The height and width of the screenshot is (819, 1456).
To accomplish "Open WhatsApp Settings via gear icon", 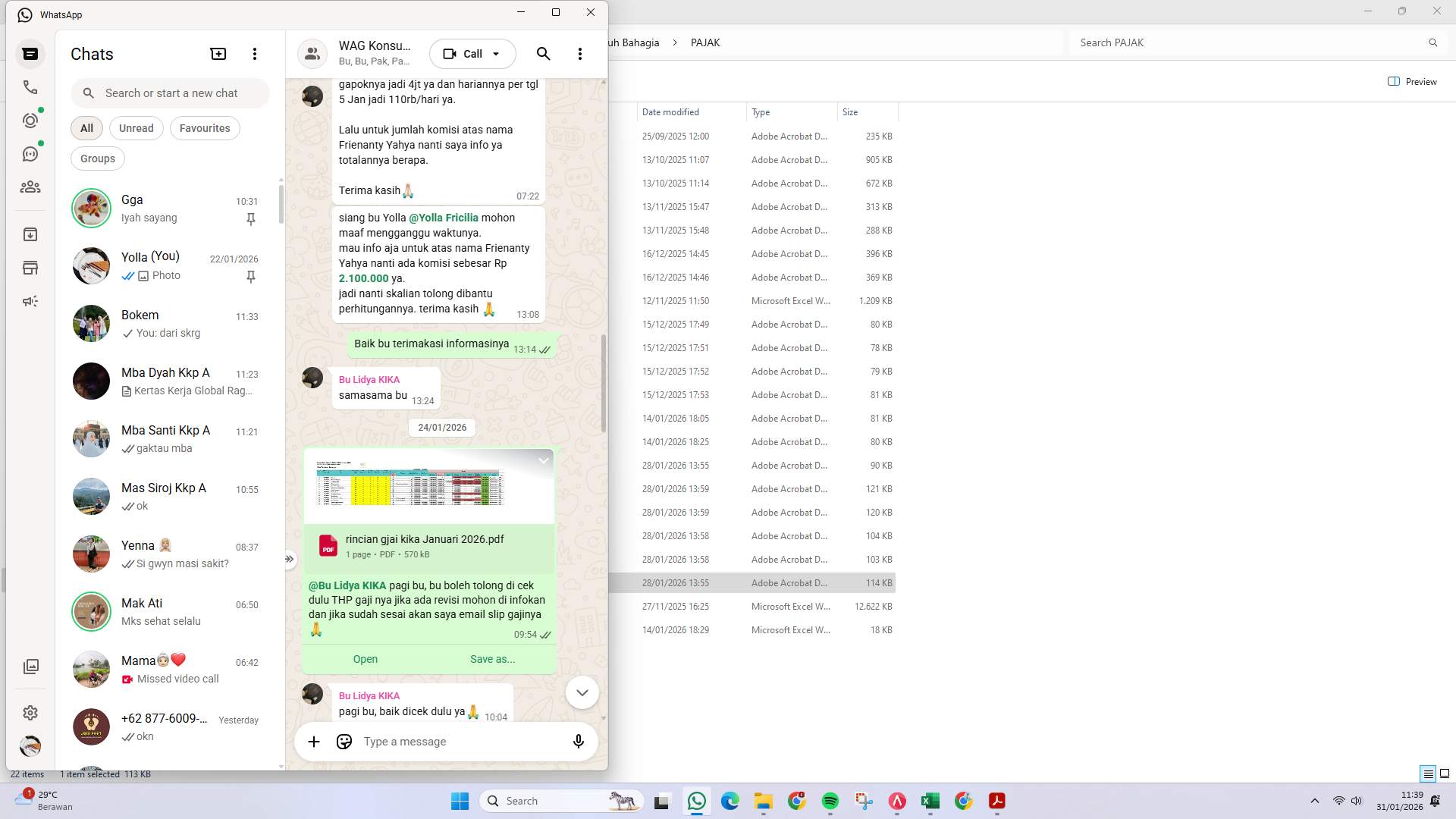I will pyautogui.click(x=30, y=713).
